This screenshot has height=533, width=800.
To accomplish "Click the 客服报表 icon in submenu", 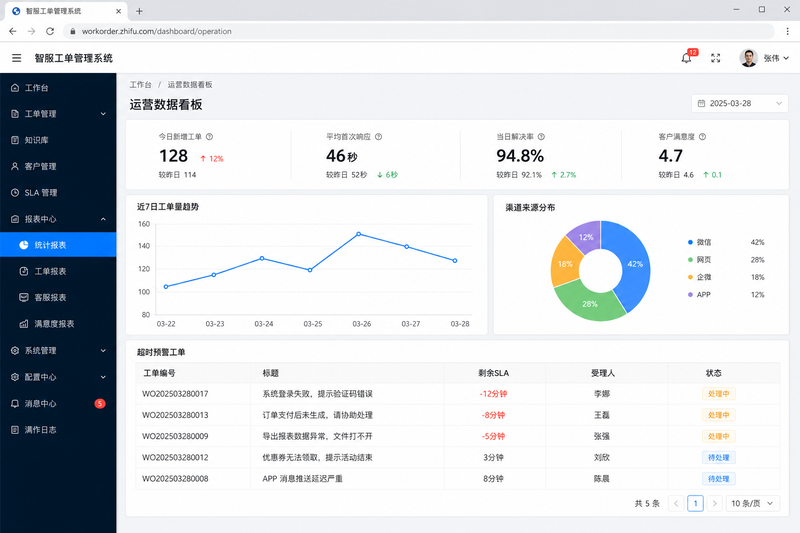I will point(23,297).
